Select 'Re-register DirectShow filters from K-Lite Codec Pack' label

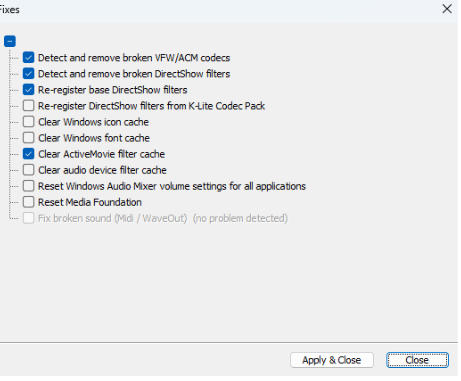pos(151,106)
